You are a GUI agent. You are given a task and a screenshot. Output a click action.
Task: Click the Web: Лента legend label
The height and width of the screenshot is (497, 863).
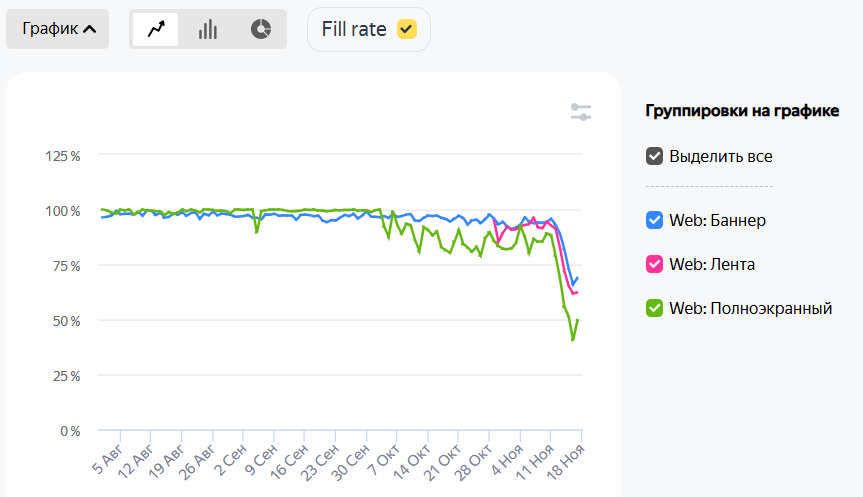pos(712,264)
